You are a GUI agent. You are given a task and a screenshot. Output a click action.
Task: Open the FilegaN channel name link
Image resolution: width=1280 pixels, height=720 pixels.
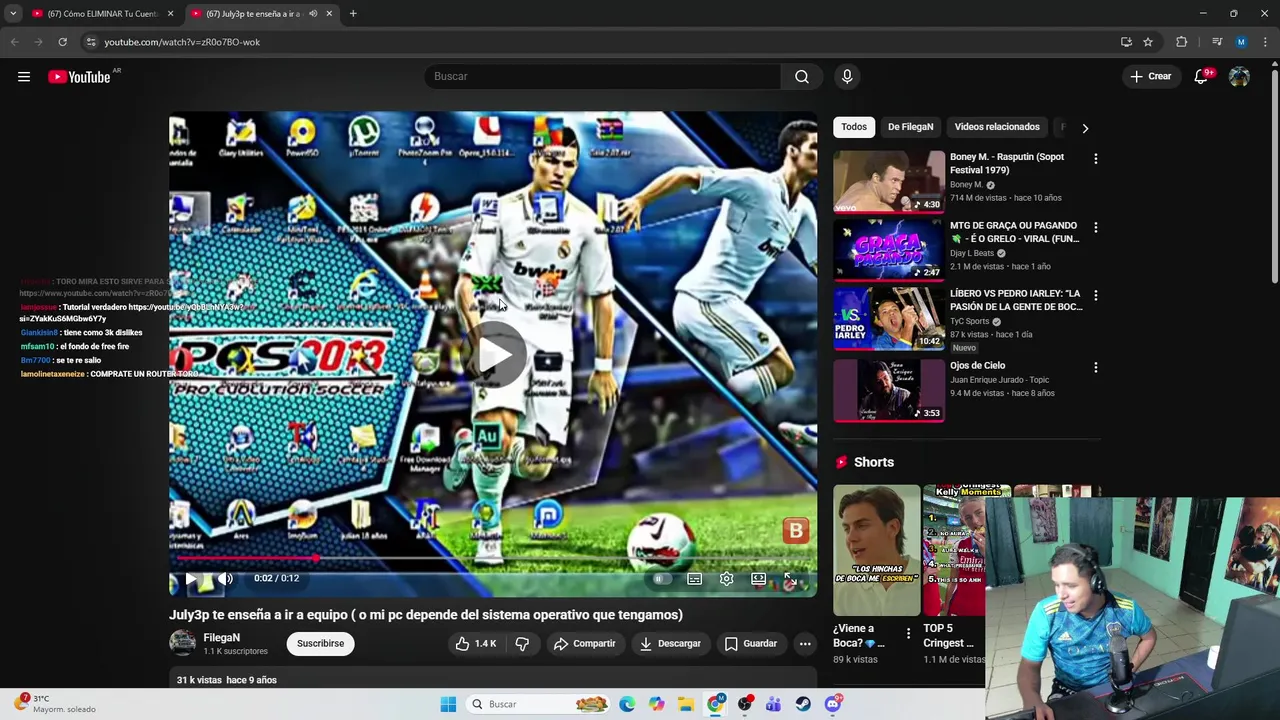pyautogui.click(x=222, y=638)
